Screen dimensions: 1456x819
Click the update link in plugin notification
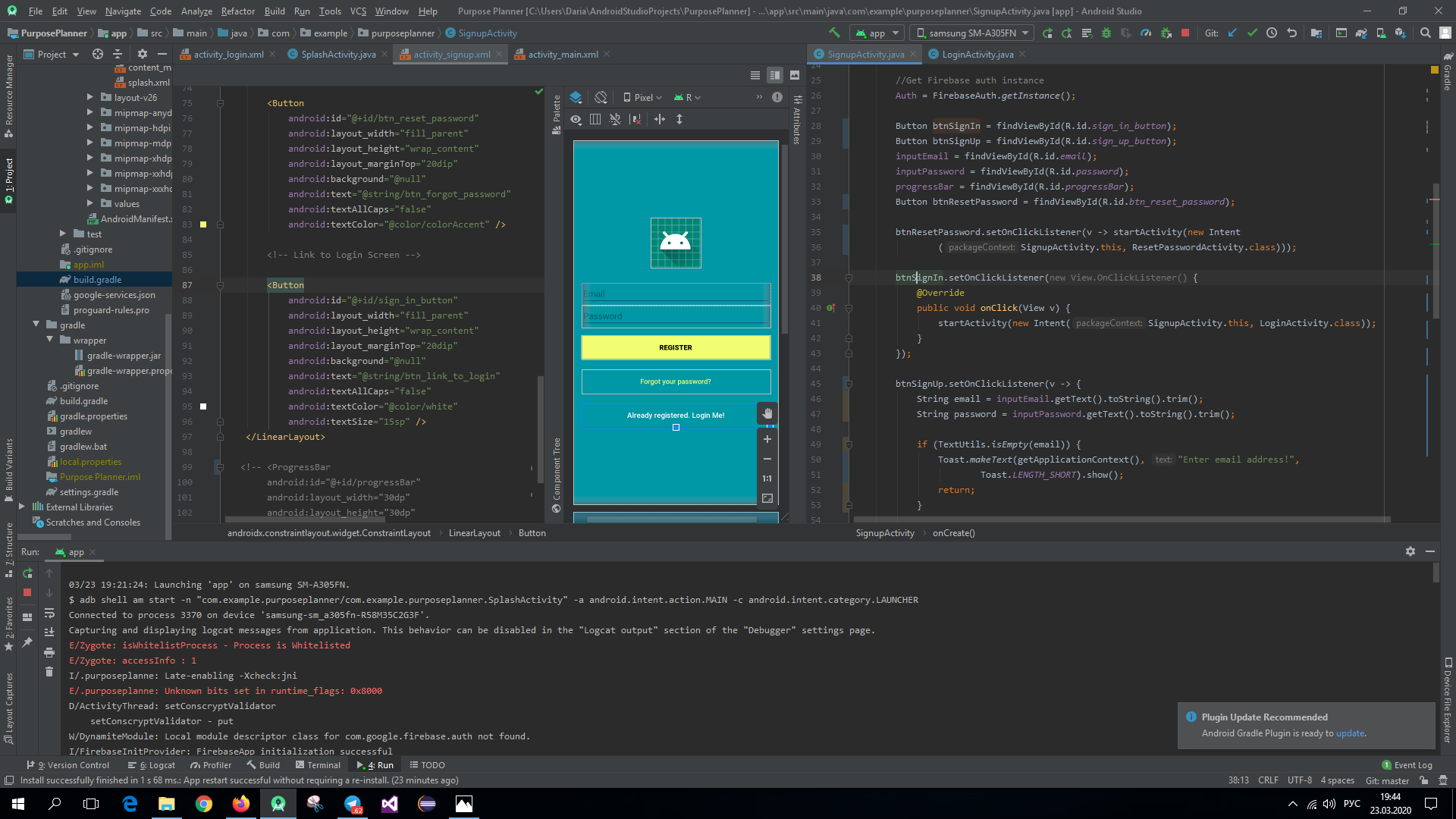tap(1350, 733)
